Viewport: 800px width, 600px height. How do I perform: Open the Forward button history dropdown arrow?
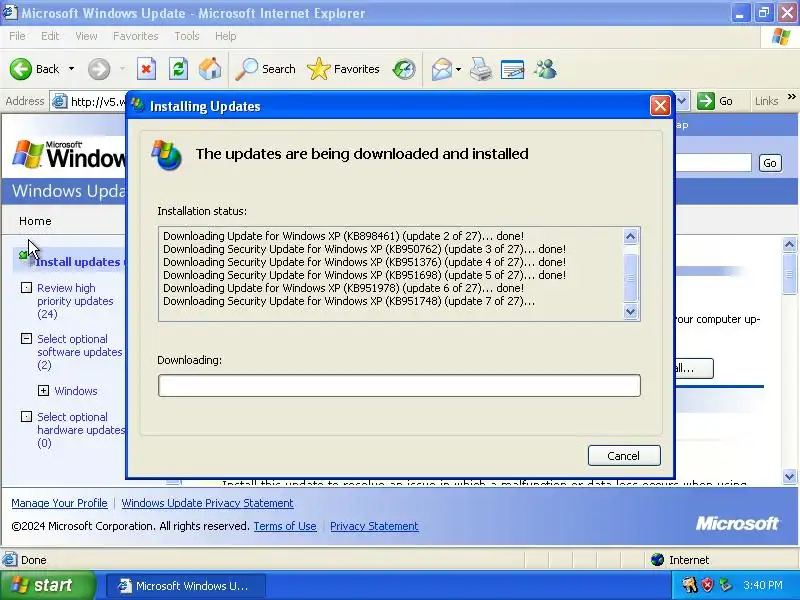122,68
